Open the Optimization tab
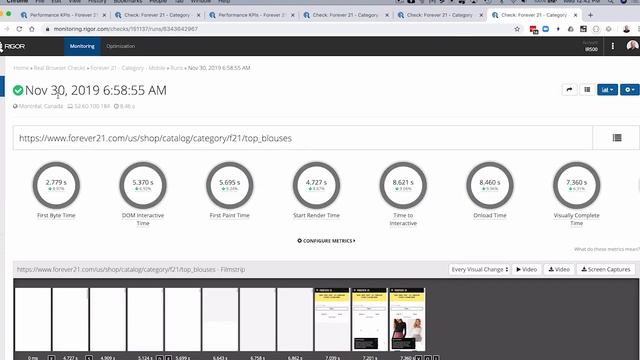Screen dimensions: 640x360 [x=120, y=46]
